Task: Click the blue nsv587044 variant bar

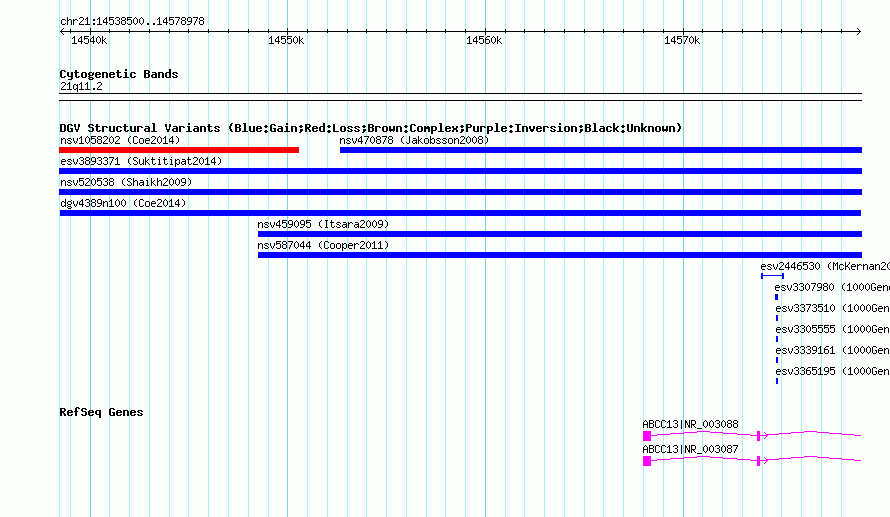Action: pyautogui.click(x=560, y=255)
